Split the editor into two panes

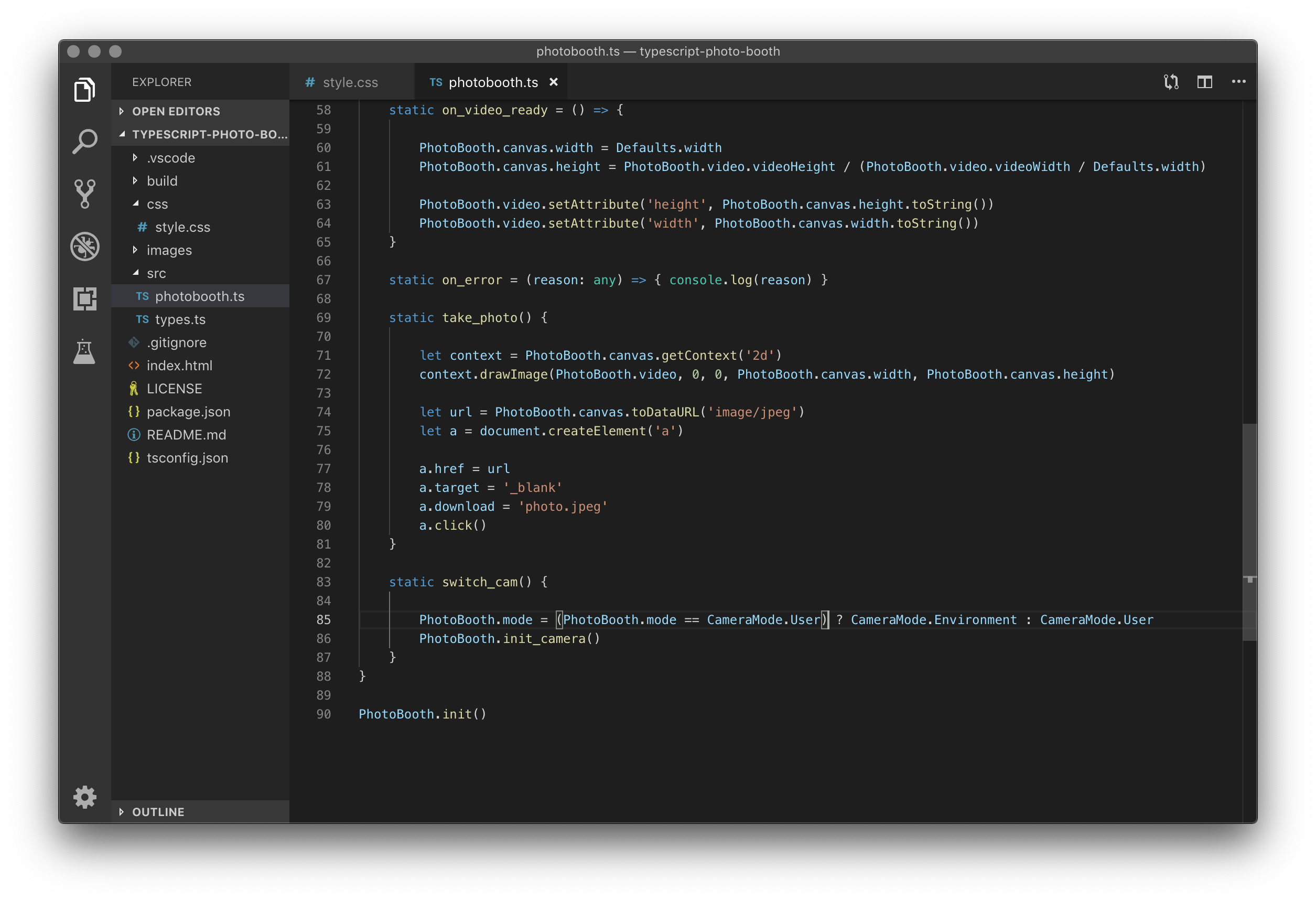1204,81
